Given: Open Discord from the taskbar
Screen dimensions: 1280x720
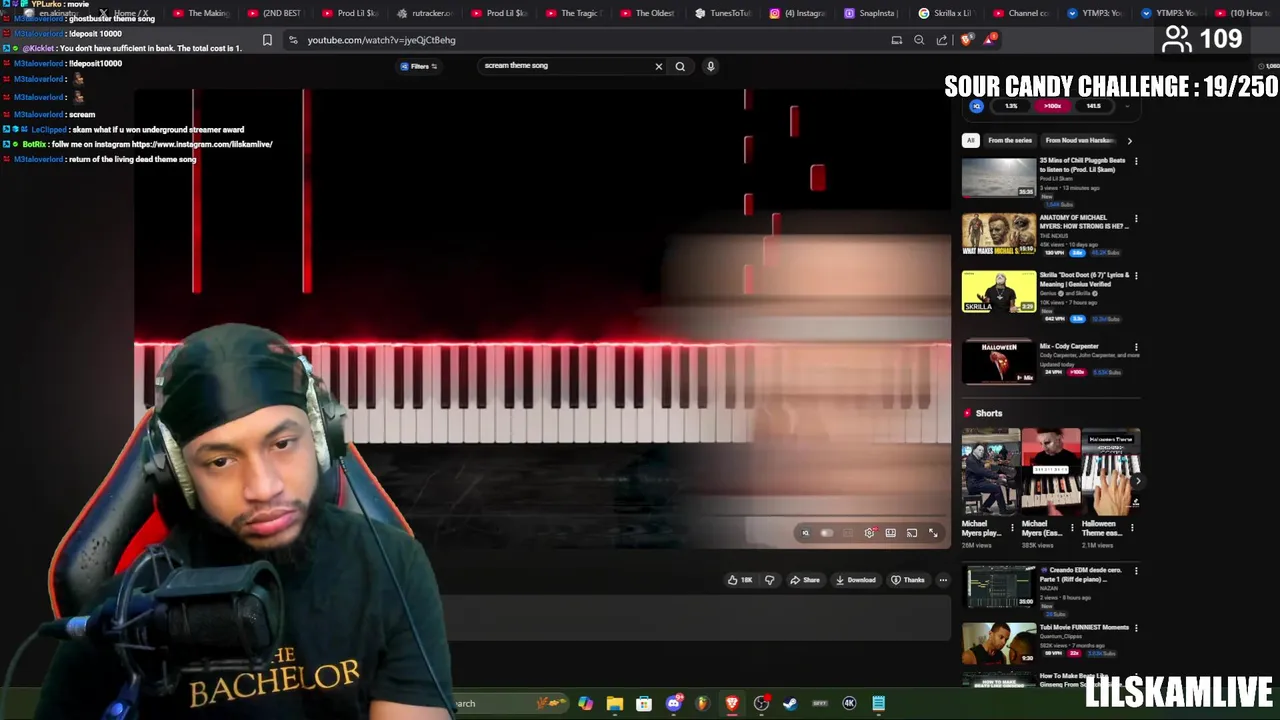Looking at the screenshot, I should click(x=673, y=703).
